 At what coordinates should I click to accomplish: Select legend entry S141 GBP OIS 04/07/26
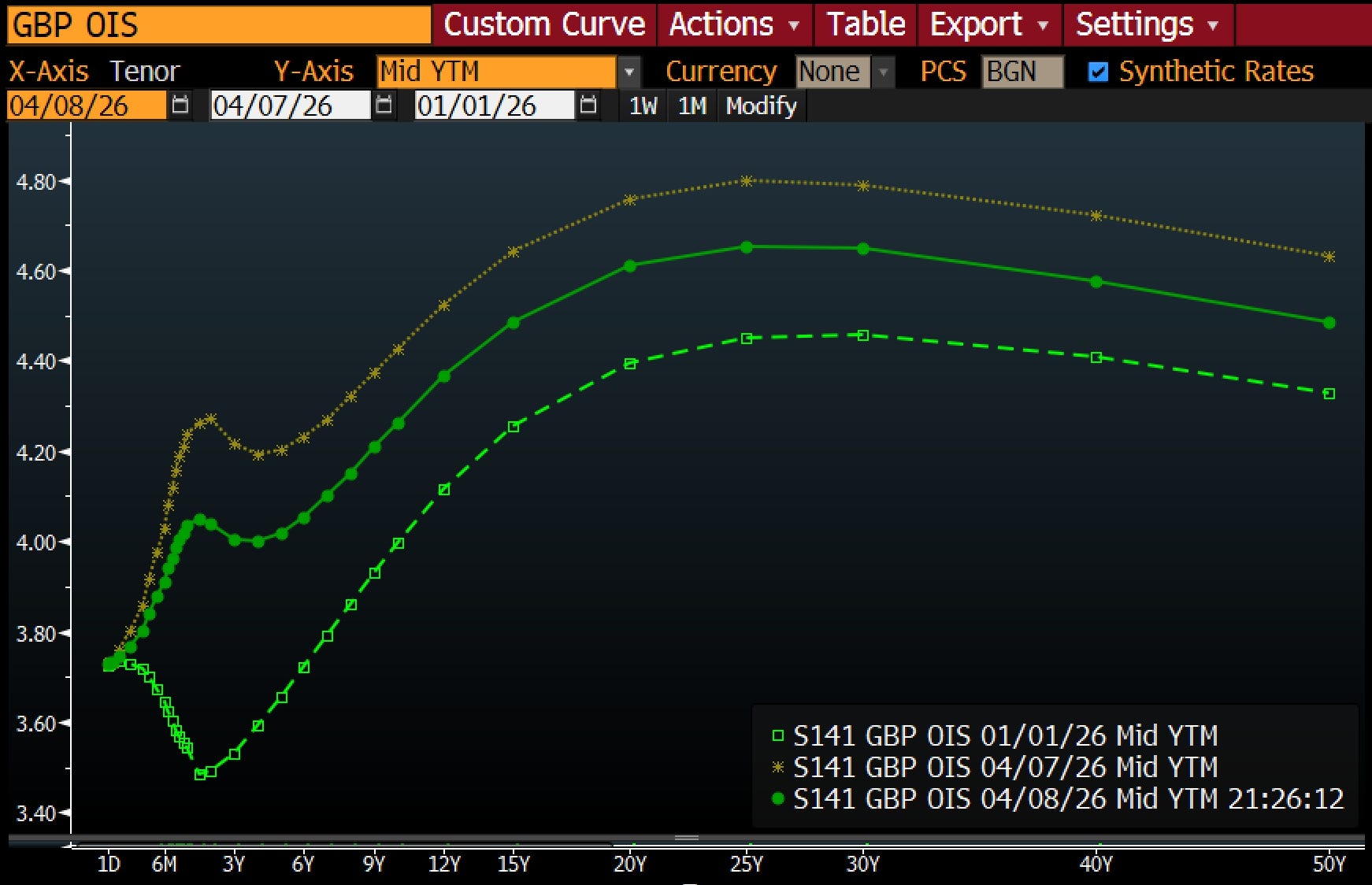pos(995,767)
